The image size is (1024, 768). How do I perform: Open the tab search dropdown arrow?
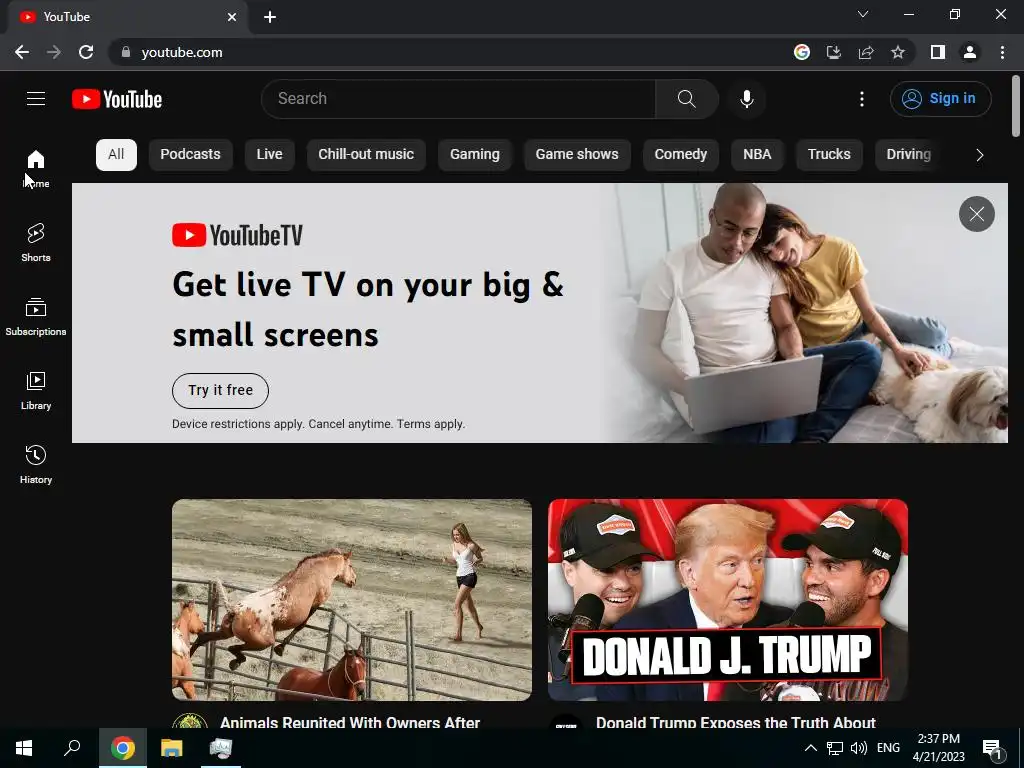tap(863, 14)
